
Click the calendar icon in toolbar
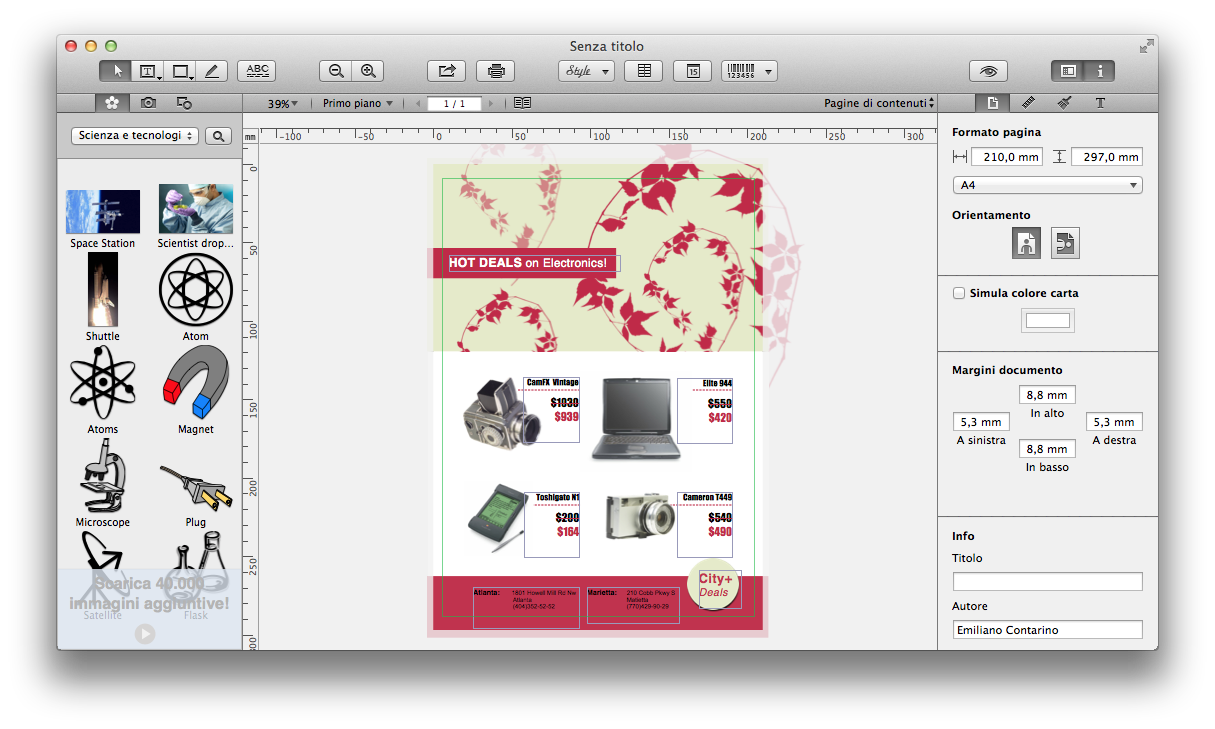(x=692, y=71)
